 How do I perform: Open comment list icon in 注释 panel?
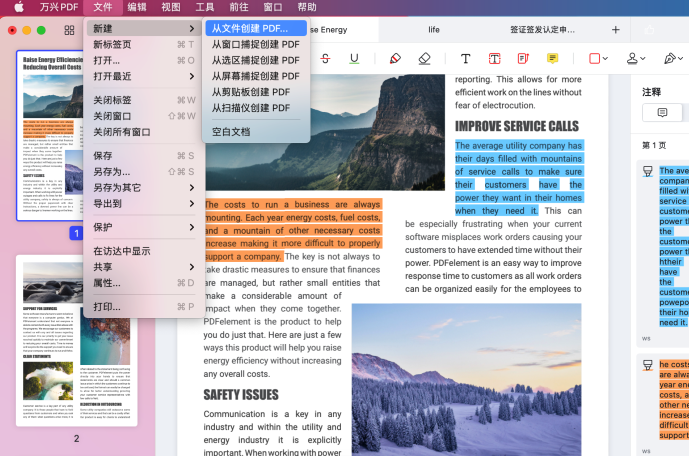tap(662, 113)
